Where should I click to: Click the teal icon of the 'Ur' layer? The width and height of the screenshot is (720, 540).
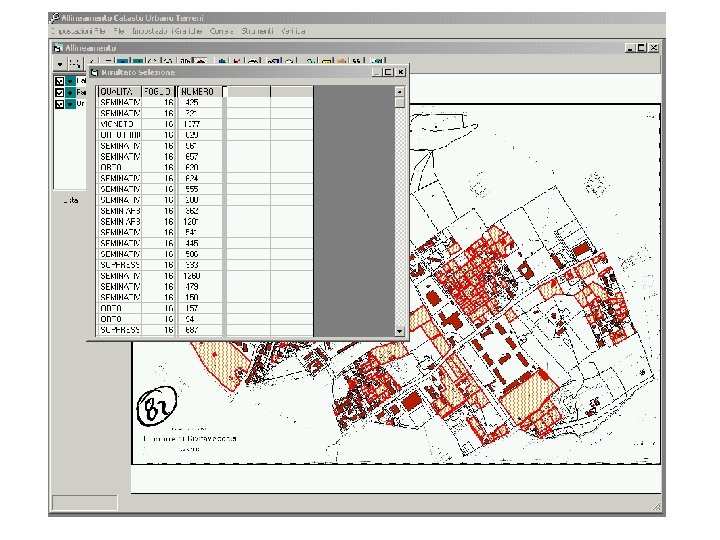pyautogui.click(x=70, y=103)
